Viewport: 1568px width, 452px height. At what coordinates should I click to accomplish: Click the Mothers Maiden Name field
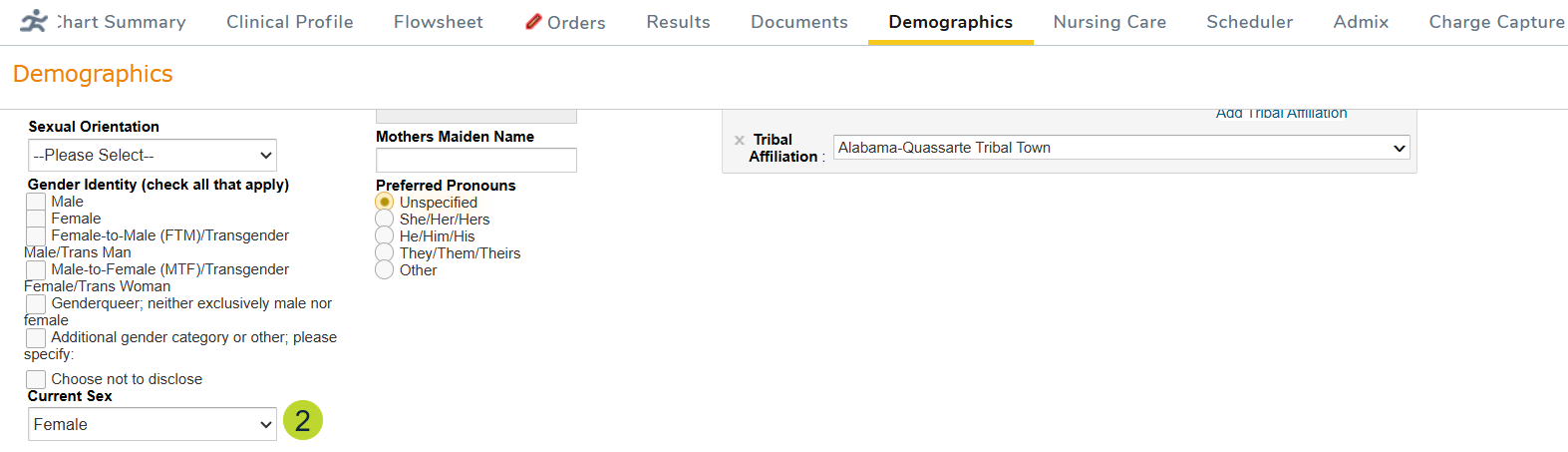(475, 160)
